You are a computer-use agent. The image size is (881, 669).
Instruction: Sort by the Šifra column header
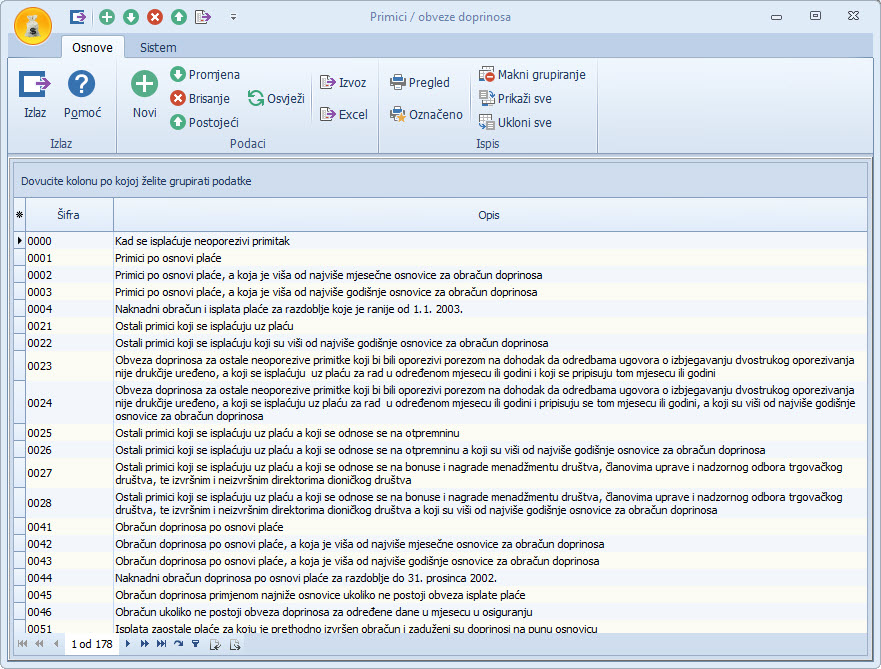click(69, 215)
